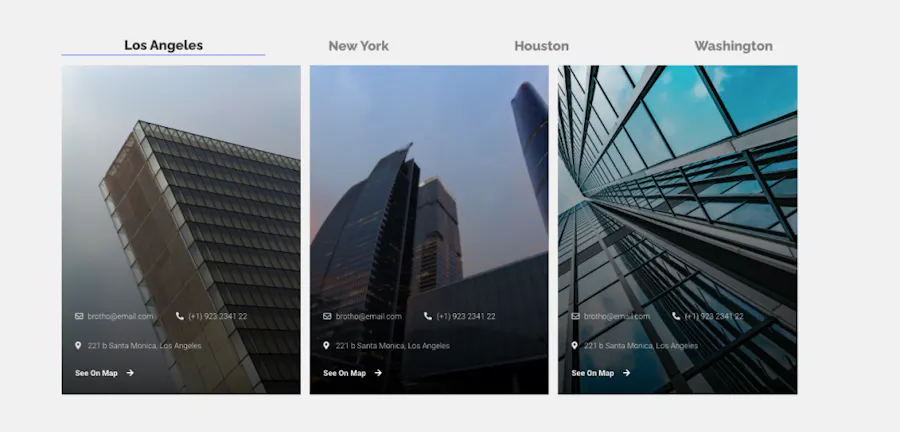Click arrow icon beside middle card's See On Map
The height and width of the screenshot is (432, 900).
coord(378,373)
